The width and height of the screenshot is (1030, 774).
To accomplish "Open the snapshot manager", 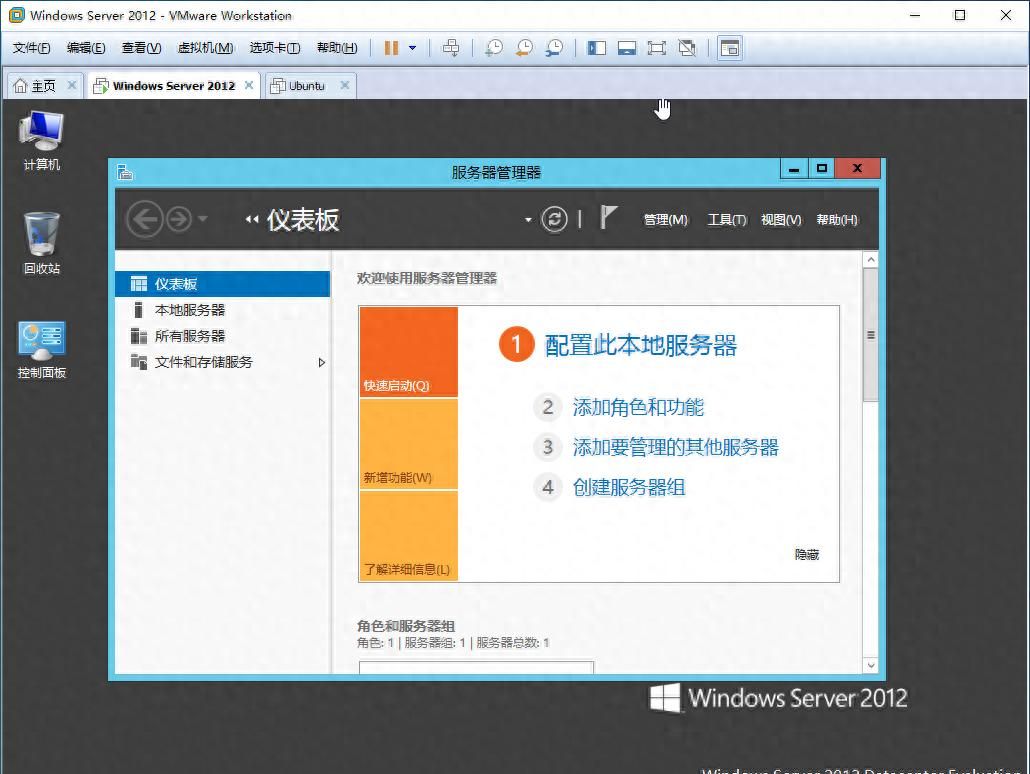I will [x=554, y=47].
